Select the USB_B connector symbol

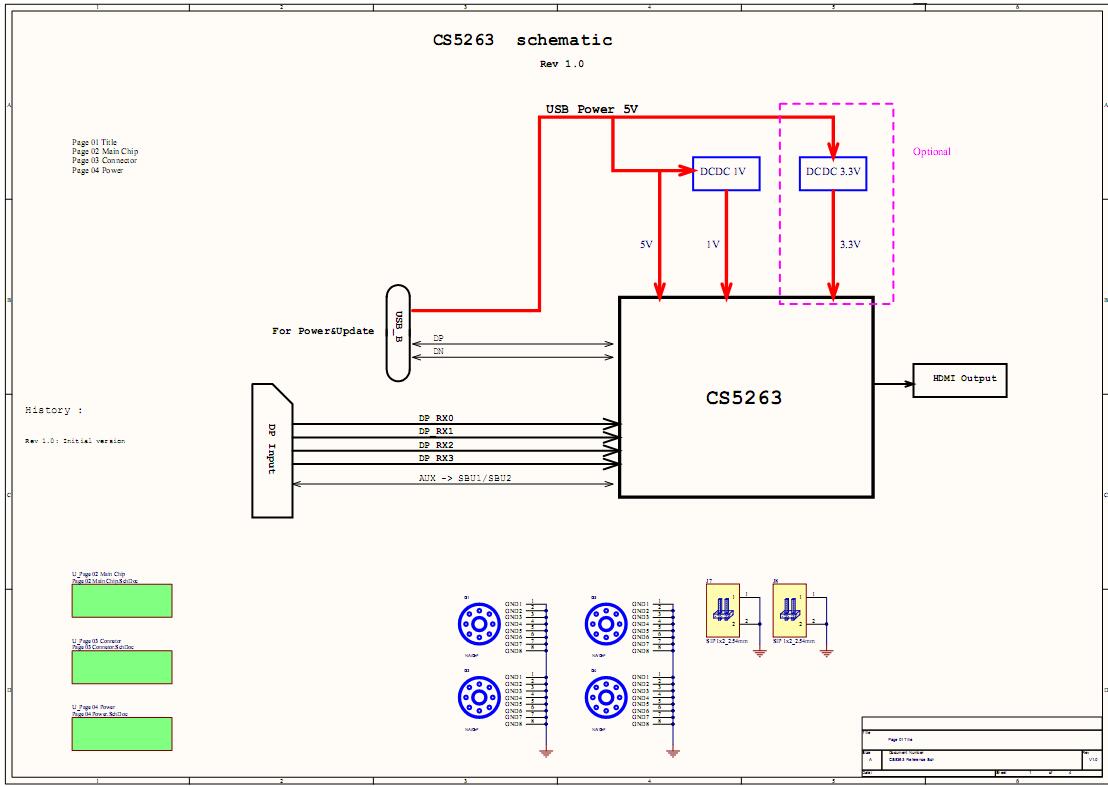(x=398, y=333)
